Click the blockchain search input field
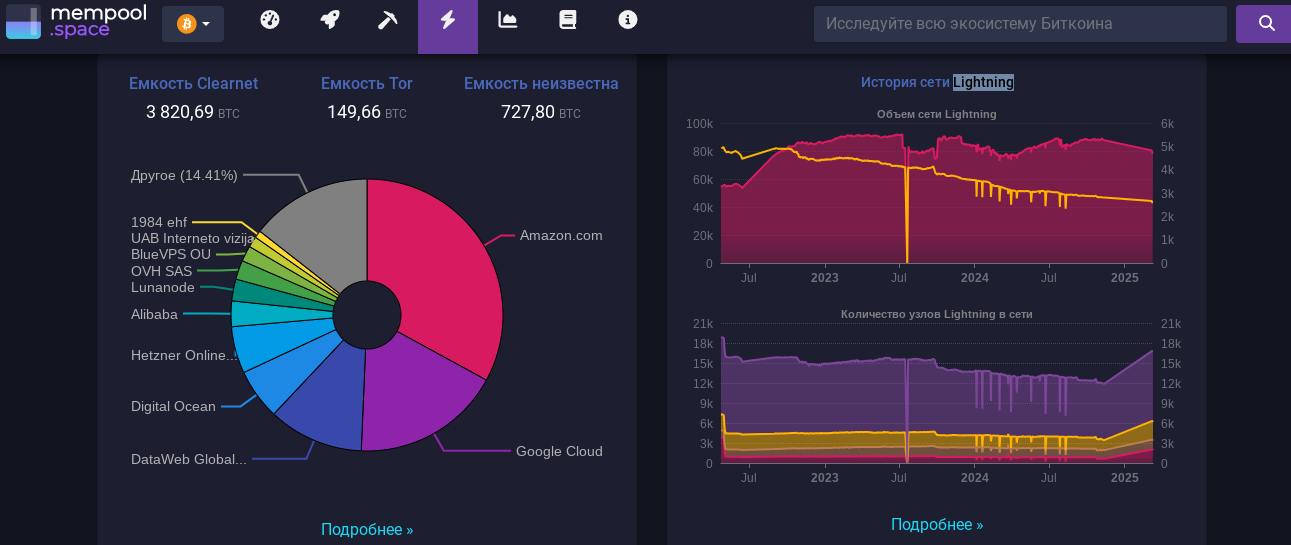 [1020, 24]
